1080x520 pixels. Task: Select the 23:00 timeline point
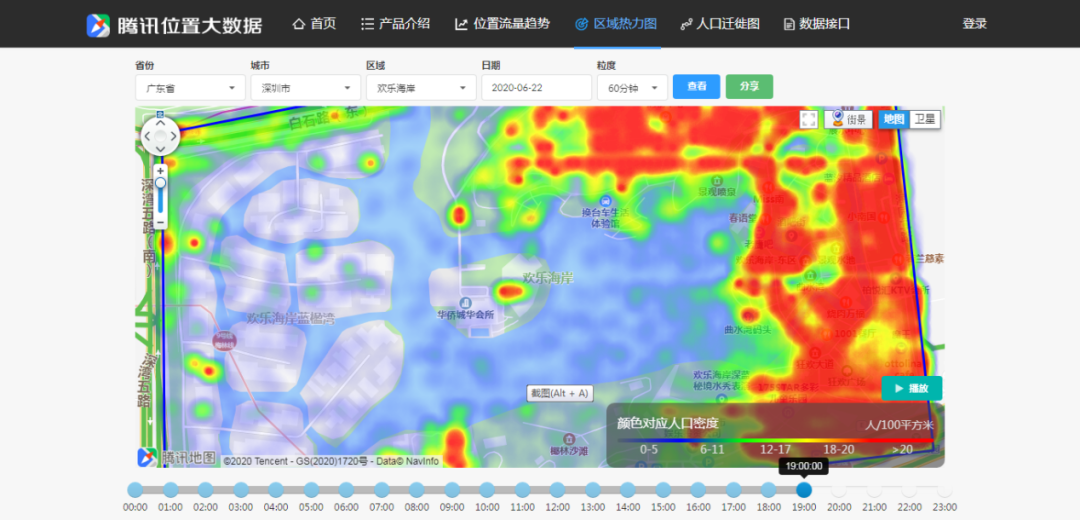944,490
